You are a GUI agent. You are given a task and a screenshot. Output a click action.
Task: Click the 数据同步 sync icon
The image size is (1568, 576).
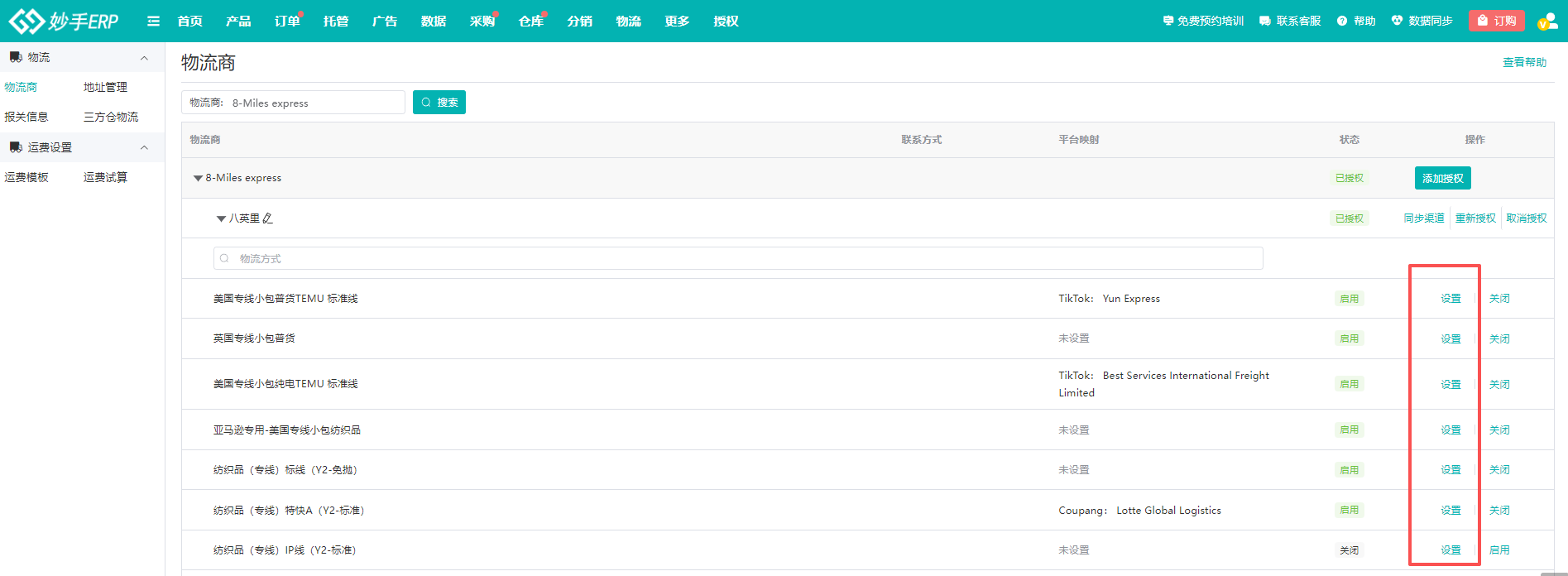pyautogui.click(x=1397, y=21)
